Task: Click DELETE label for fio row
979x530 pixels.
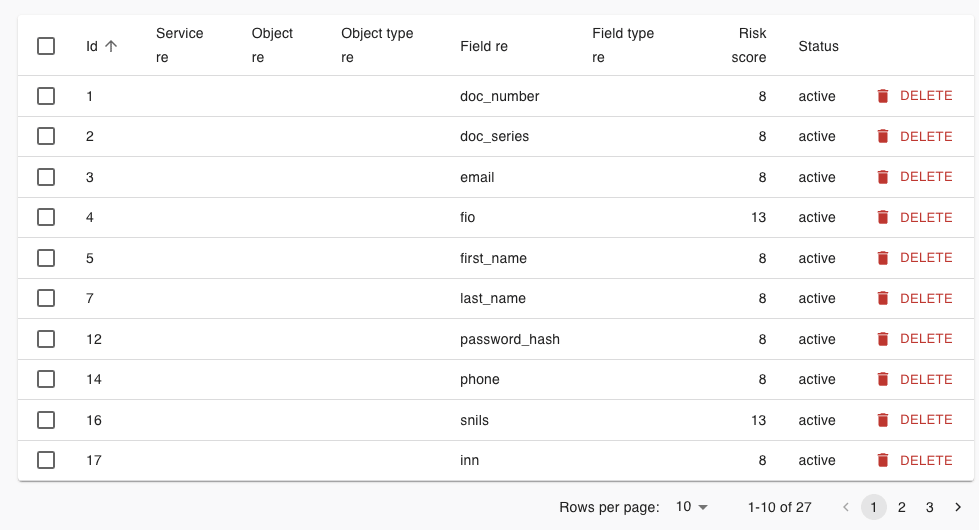Action: 926,217
